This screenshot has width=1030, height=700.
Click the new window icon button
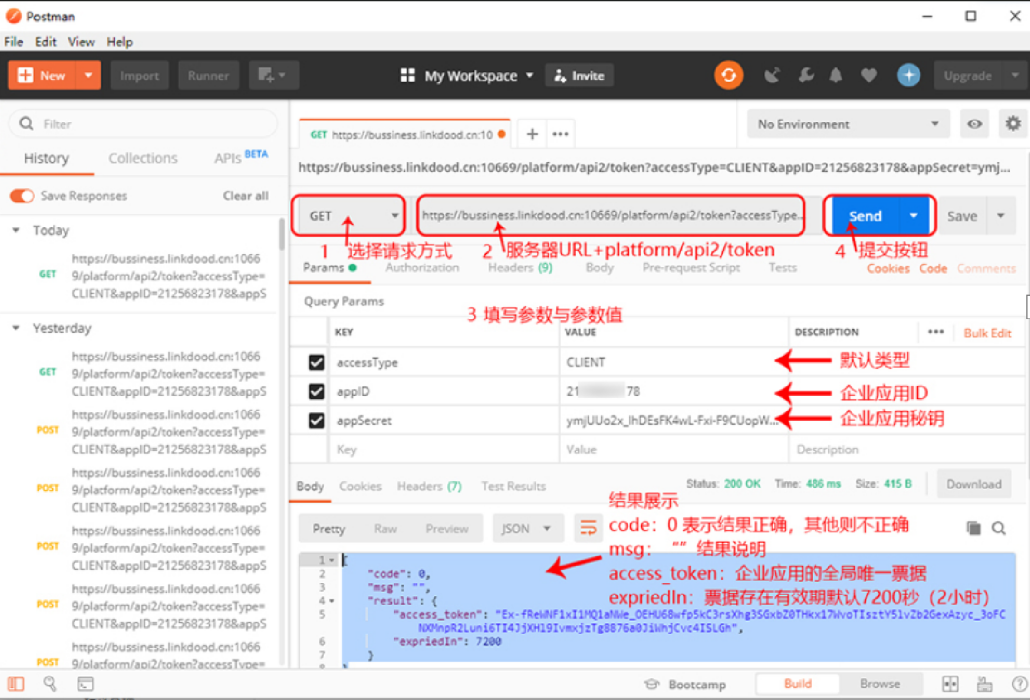(x=273, y=76)
